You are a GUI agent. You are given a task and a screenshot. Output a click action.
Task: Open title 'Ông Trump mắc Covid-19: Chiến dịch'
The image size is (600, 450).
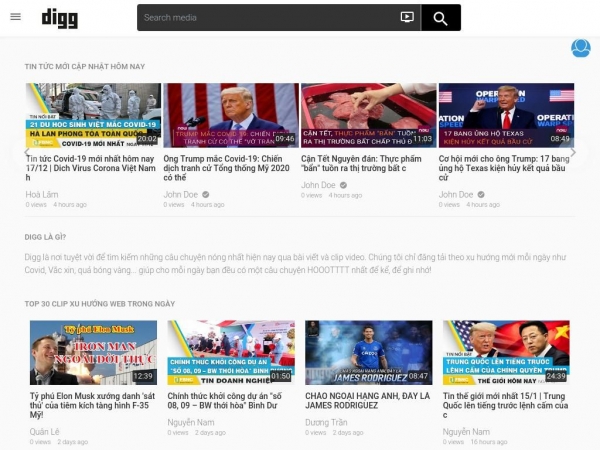(x=227, y=168)
